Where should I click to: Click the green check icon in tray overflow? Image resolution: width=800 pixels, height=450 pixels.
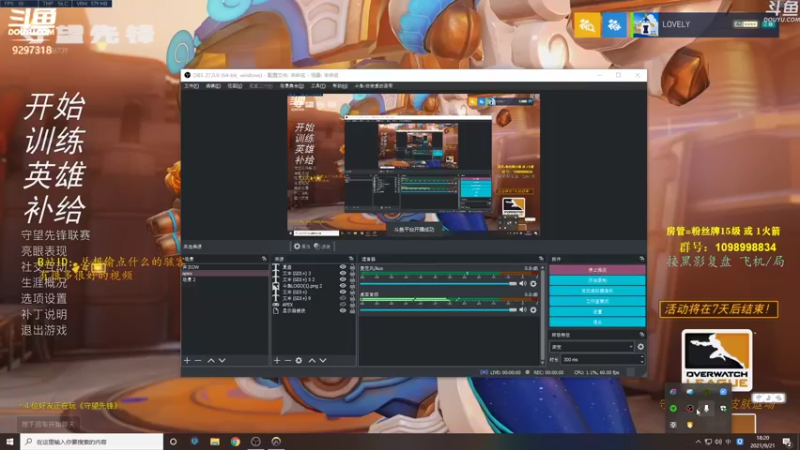click(x=673, y=408)
